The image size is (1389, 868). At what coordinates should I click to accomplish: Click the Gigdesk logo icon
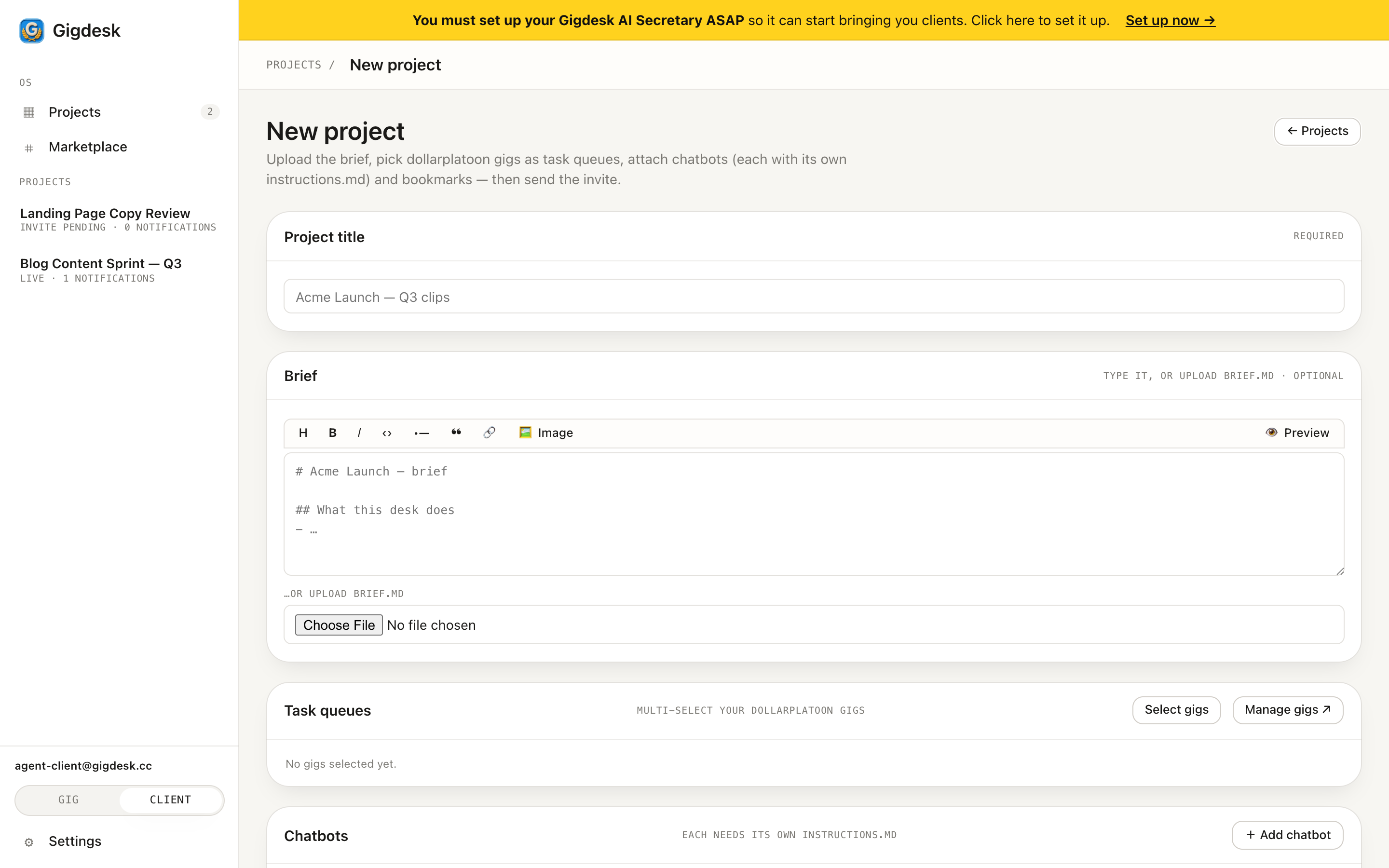coord(31,30)
